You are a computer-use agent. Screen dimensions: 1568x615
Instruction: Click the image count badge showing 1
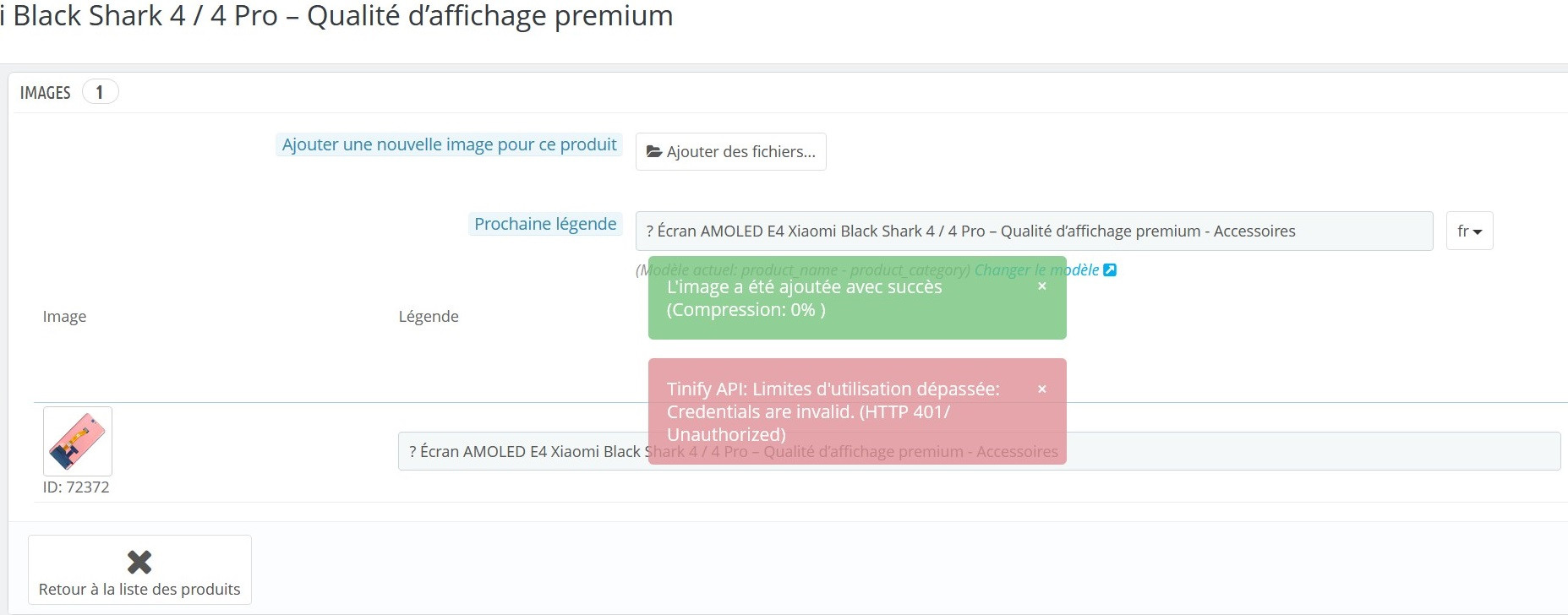[x=100, y=92]
